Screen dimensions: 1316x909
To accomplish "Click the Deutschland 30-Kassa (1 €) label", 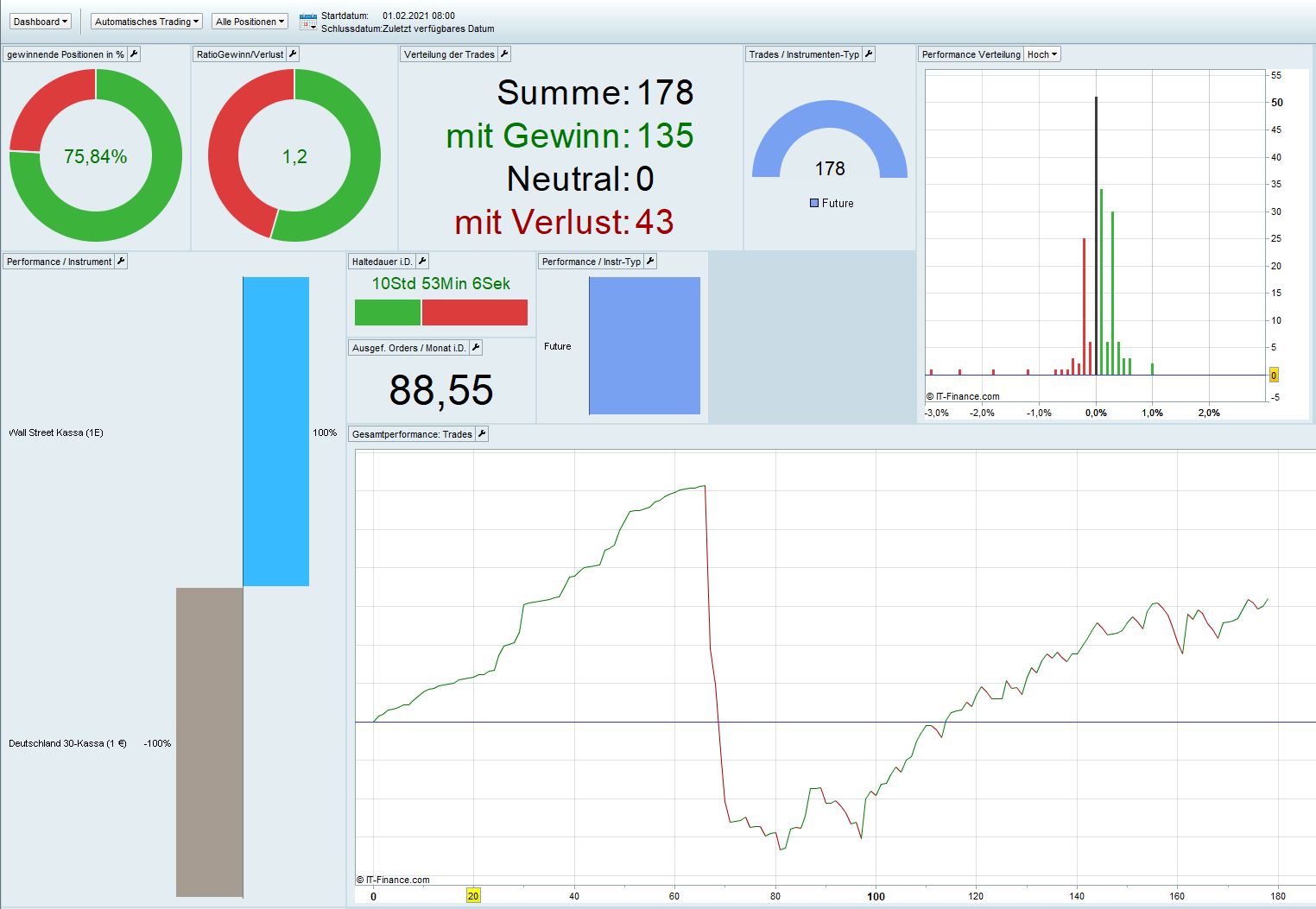I will [67, 743].
